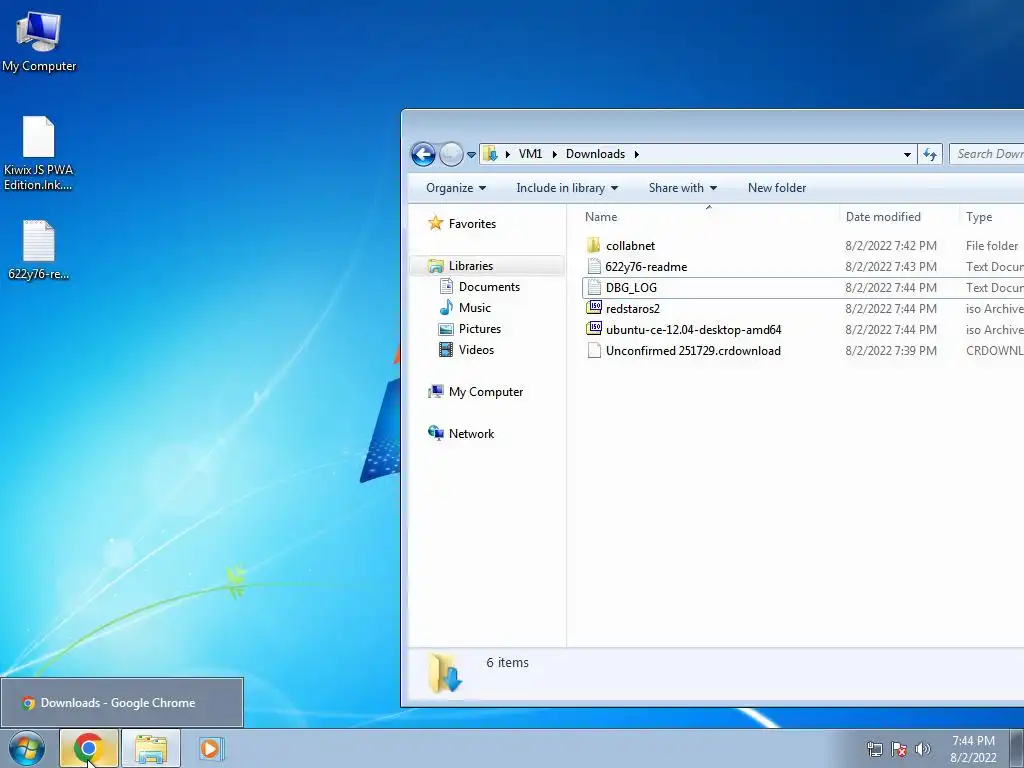Click the Videos filmstrip icon
Image resolution: width=1024 pixels, height=768 pixels.
point(446,350)
